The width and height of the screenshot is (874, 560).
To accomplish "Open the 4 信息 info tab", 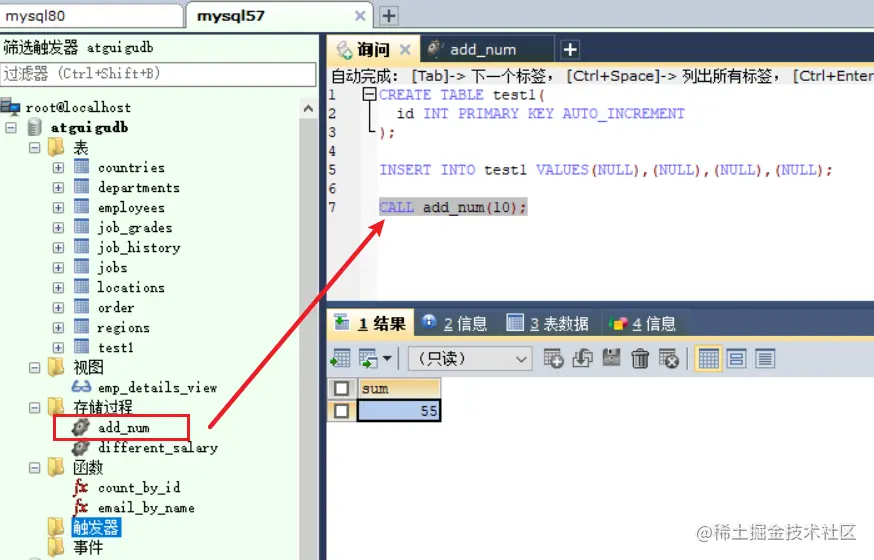I will click(642, 323).
